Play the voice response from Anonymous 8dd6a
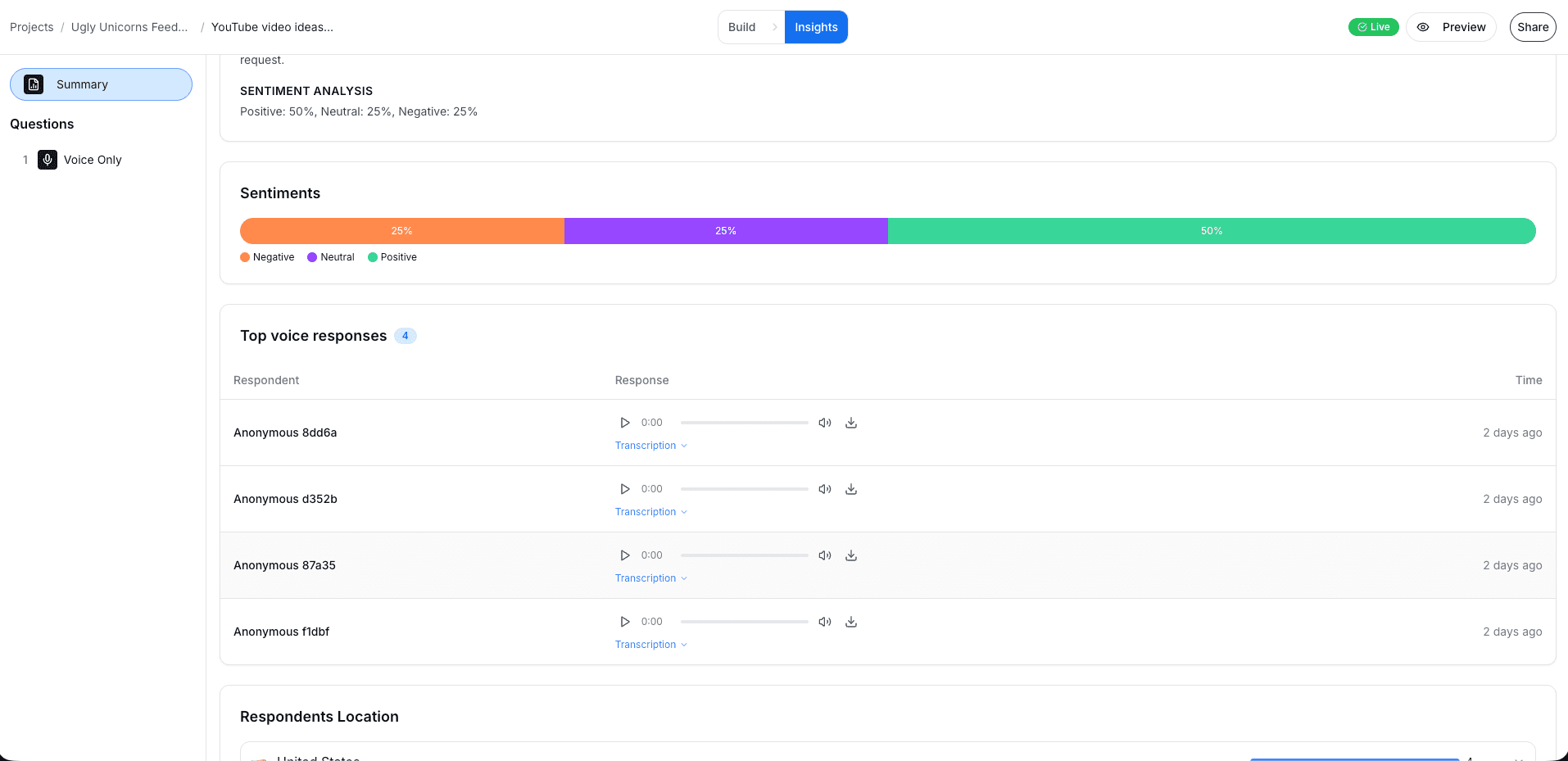The height and width of the screenshot is (761, 1568). point(625,422)
